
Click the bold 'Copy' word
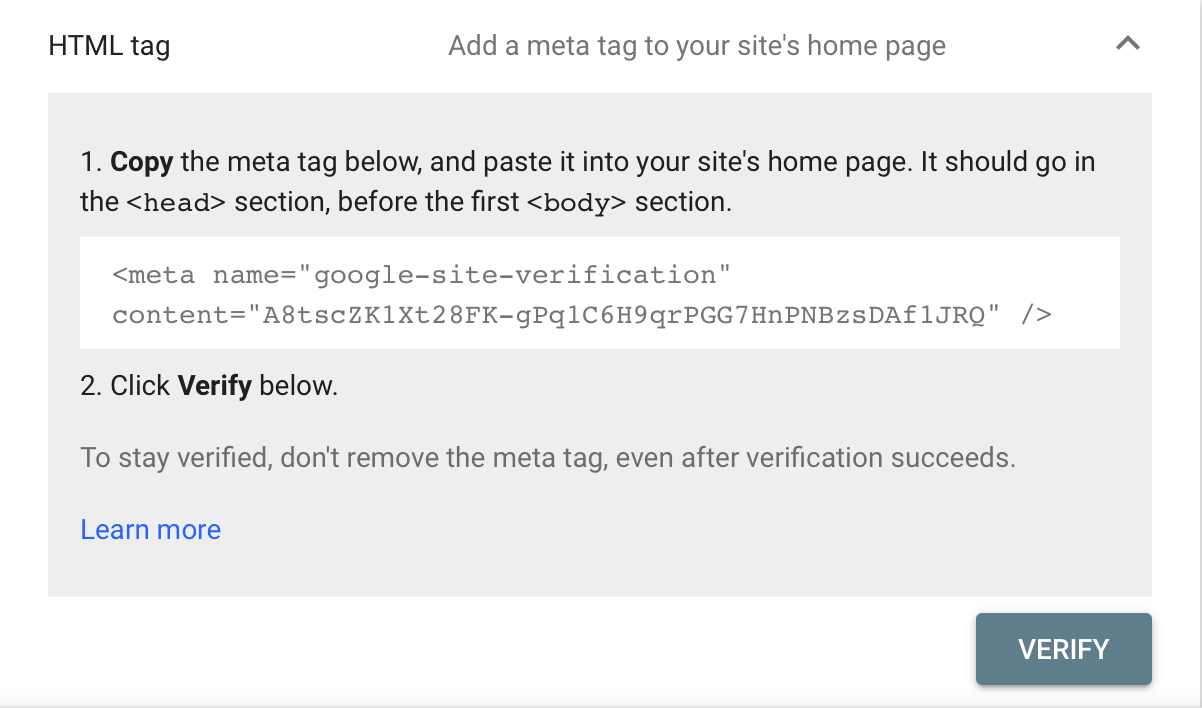(141, 162)
